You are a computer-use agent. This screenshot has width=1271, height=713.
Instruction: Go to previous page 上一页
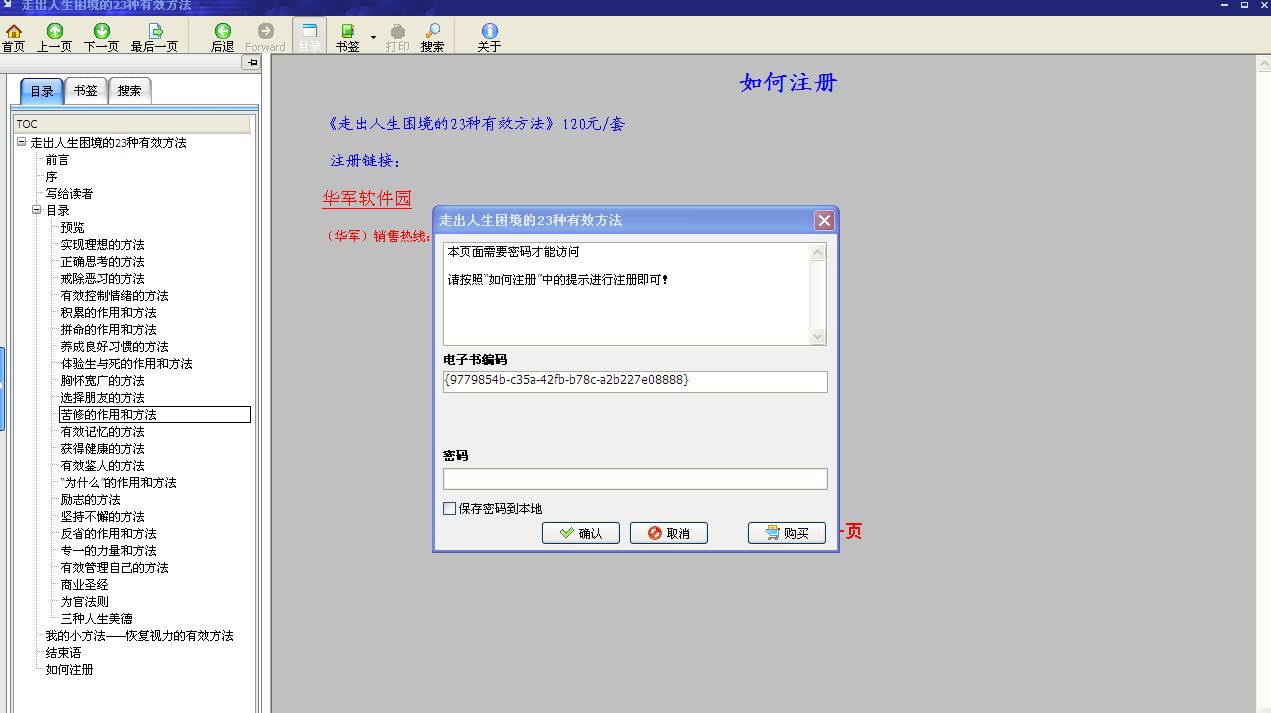pos(55,38)
